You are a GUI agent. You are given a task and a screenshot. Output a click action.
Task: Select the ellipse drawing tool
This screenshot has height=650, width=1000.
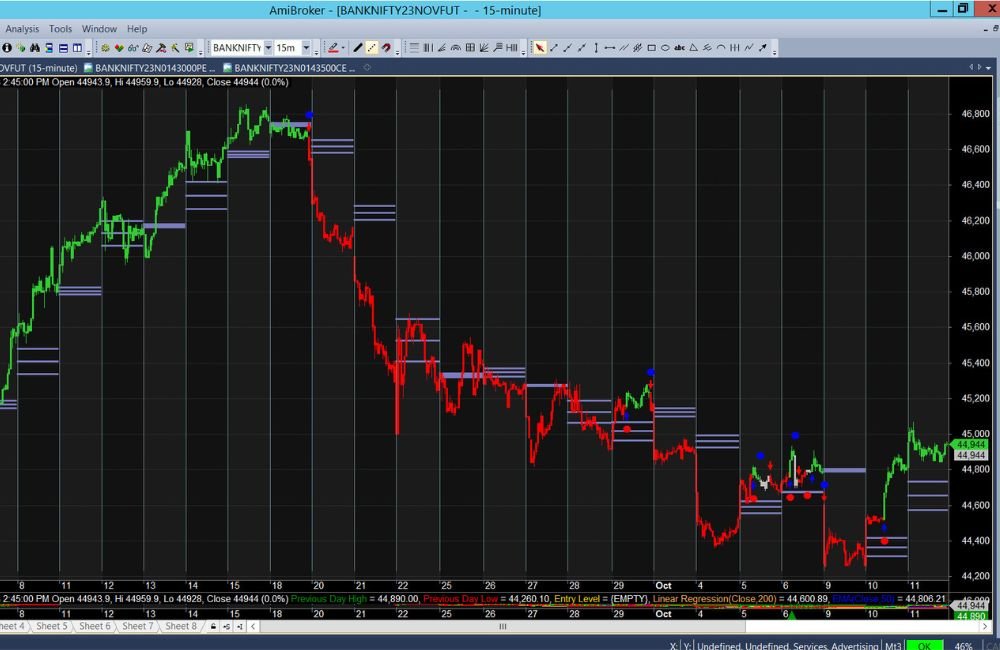coord(665,48)
